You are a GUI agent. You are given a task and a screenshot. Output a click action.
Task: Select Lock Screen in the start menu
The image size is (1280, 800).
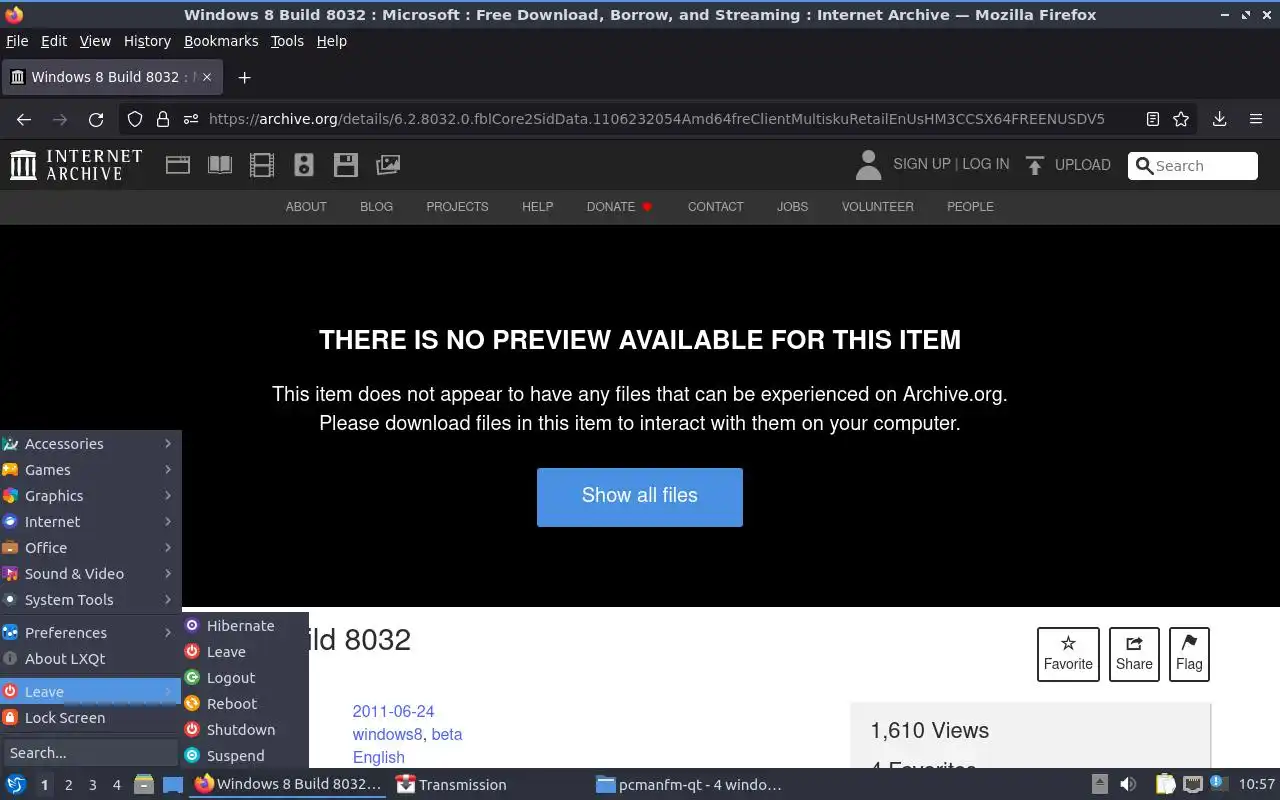coord(90,718)
